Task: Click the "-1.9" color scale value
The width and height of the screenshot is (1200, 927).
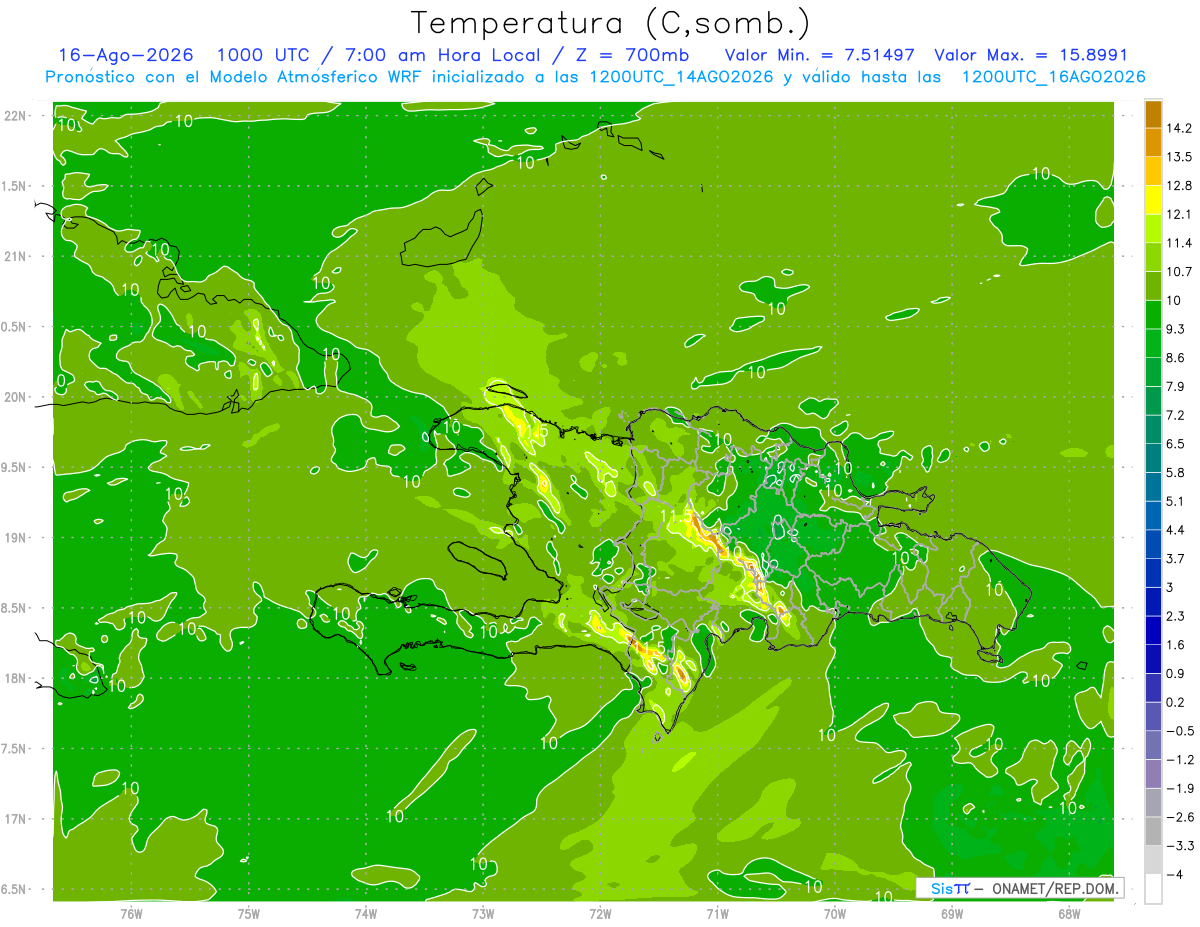Action: point(1178,788)
